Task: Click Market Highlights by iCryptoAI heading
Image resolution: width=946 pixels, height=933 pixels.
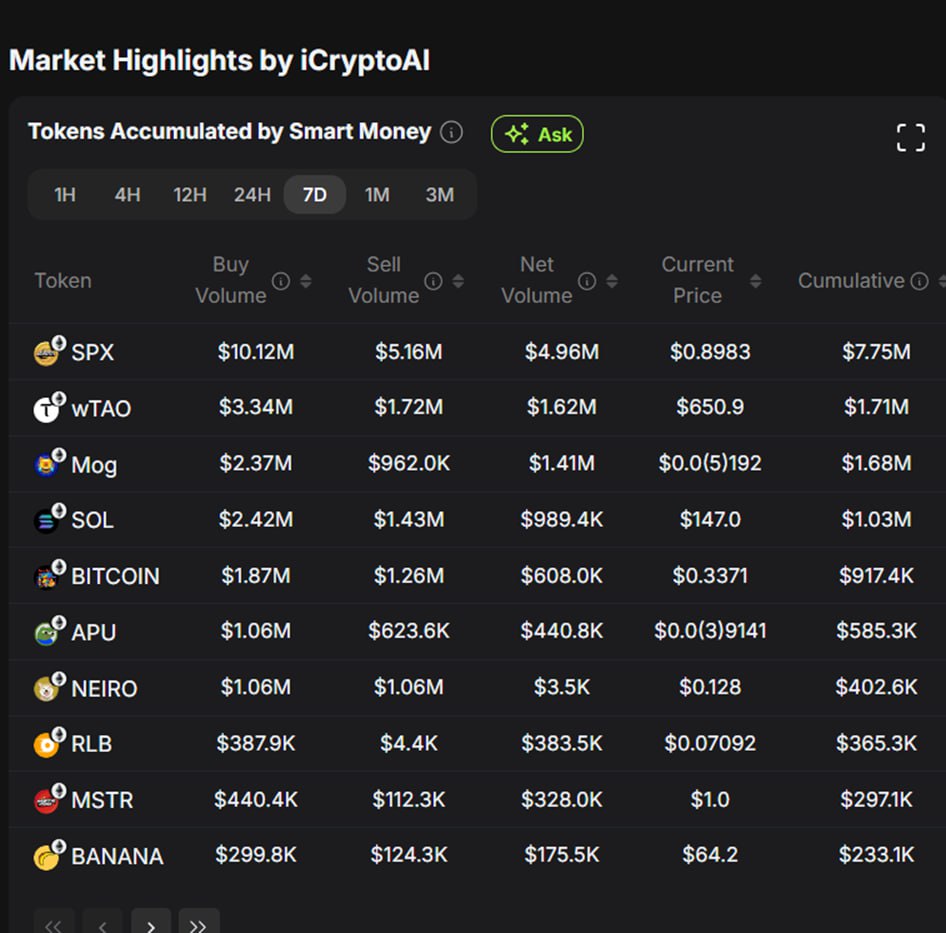Action: [220, 60]
